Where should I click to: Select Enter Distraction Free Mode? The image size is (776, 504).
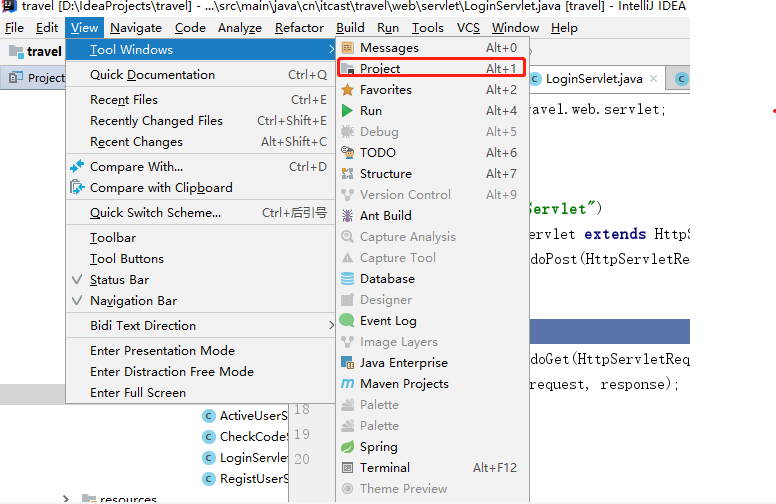(200, 372)
